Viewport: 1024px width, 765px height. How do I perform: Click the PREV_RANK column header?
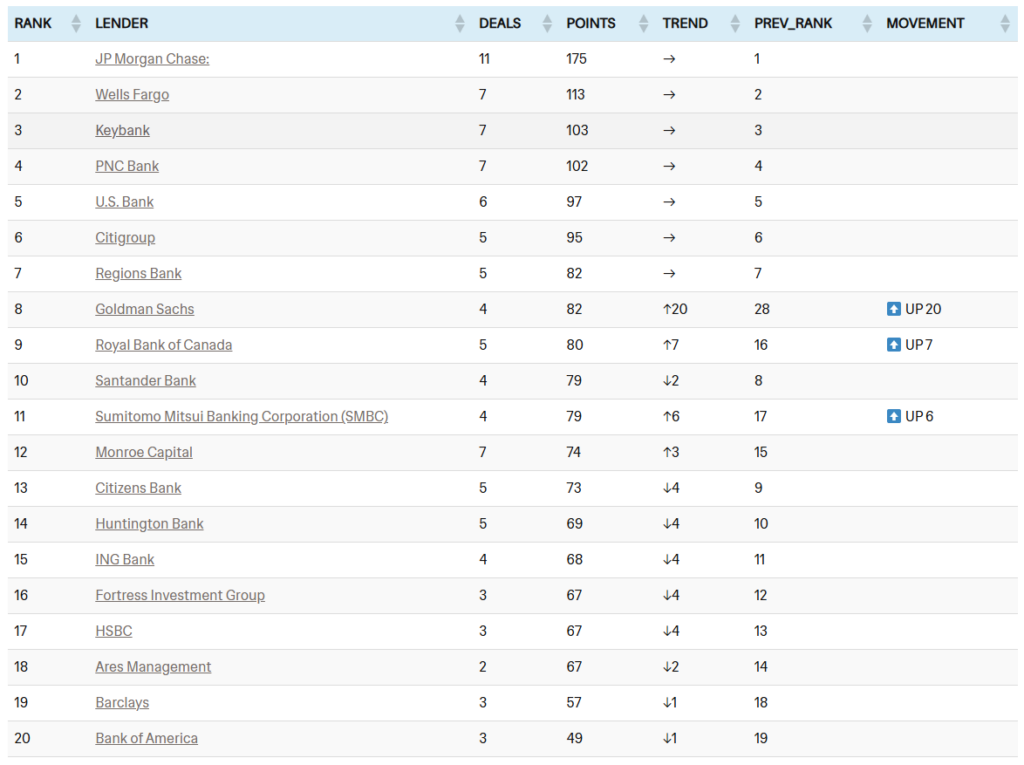(x=795, y=23)
